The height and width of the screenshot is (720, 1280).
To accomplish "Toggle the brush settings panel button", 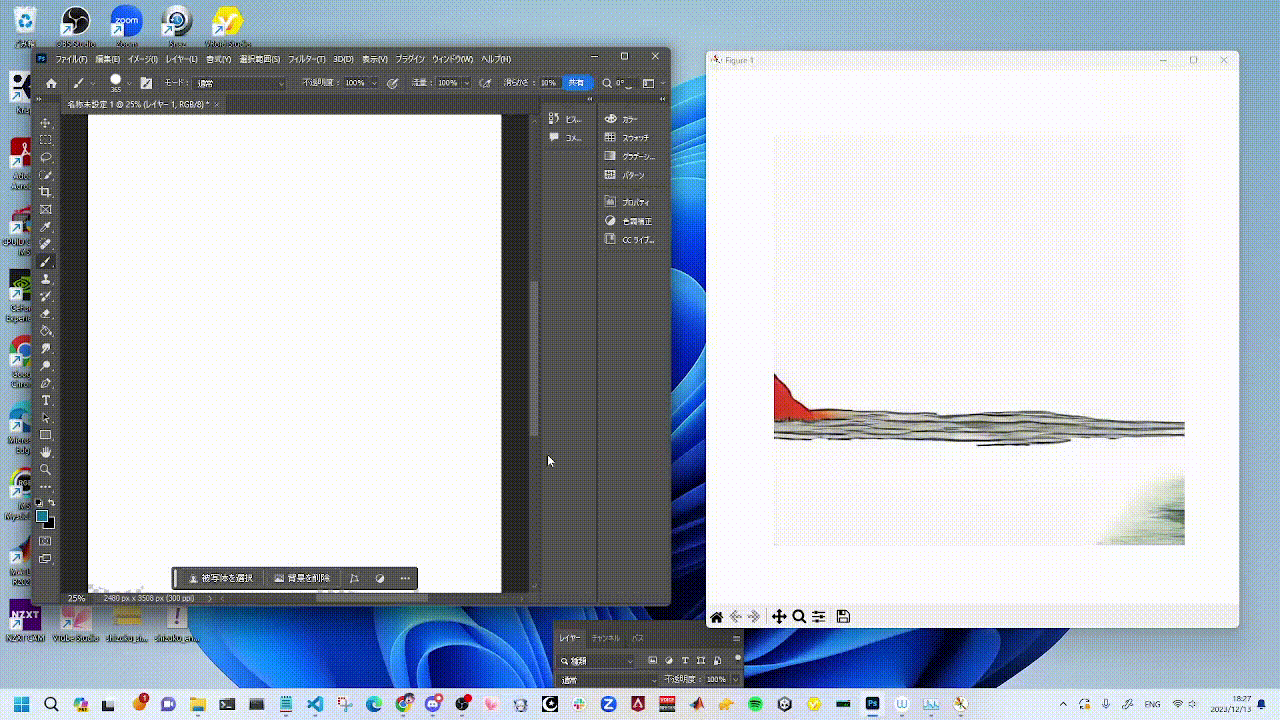I will pyautogui.click(x=146, y=83).
